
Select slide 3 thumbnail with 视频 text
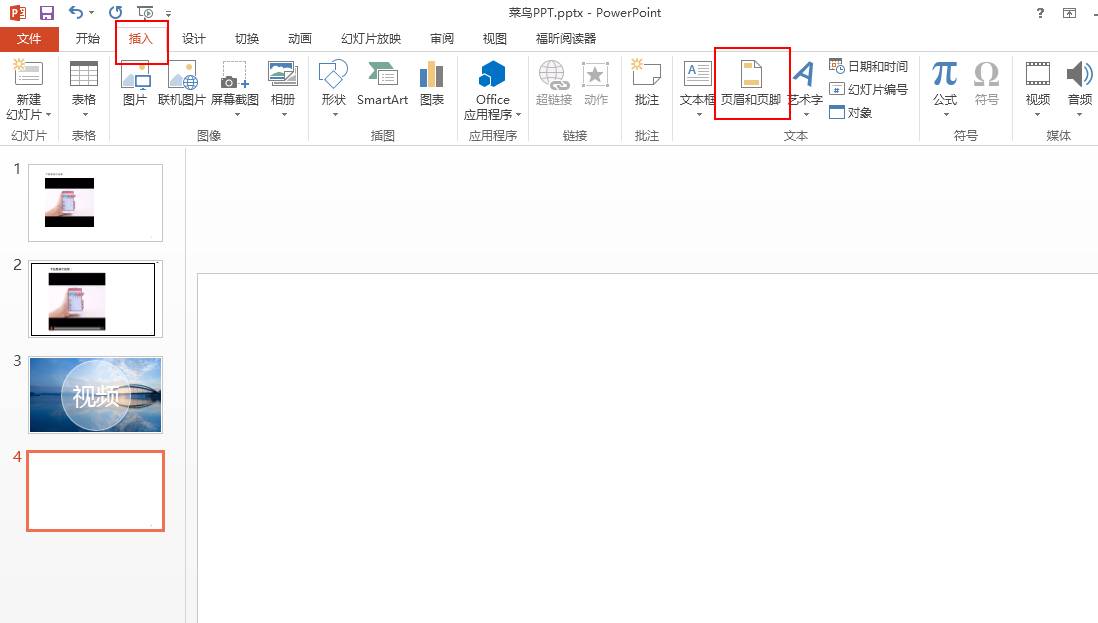[95, 395]
